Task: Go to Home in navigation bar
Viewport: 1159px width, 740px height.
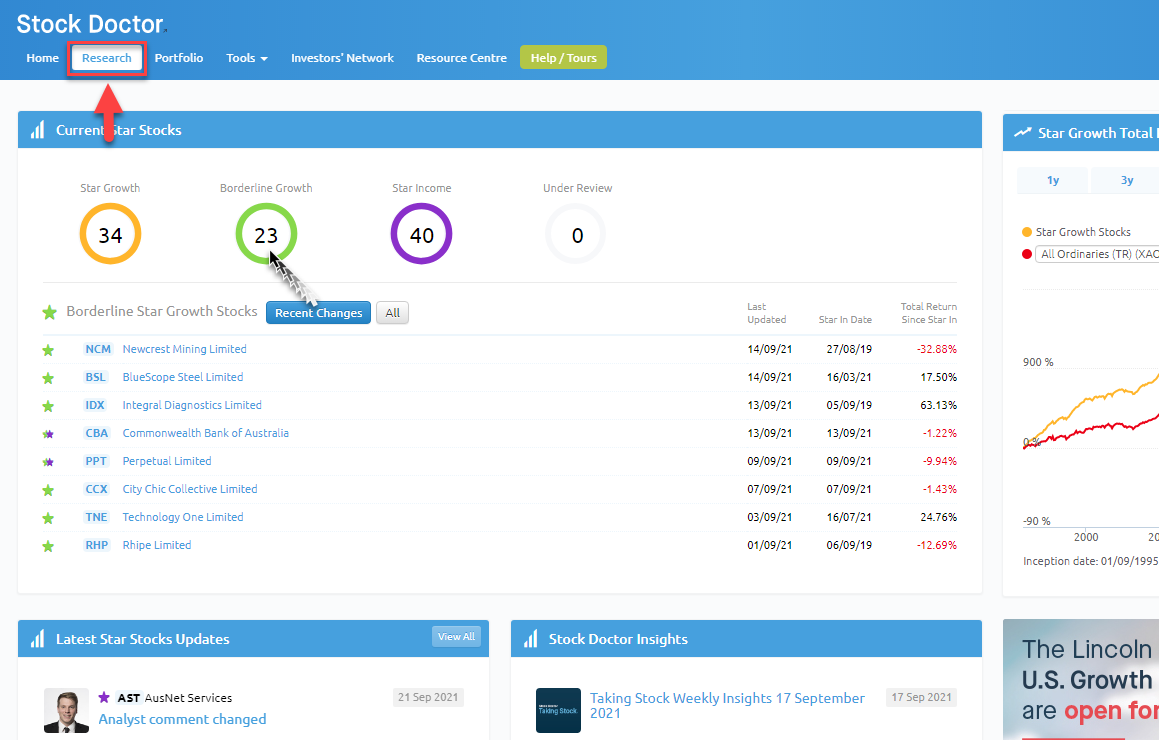Action: click(x=42, y=58)
